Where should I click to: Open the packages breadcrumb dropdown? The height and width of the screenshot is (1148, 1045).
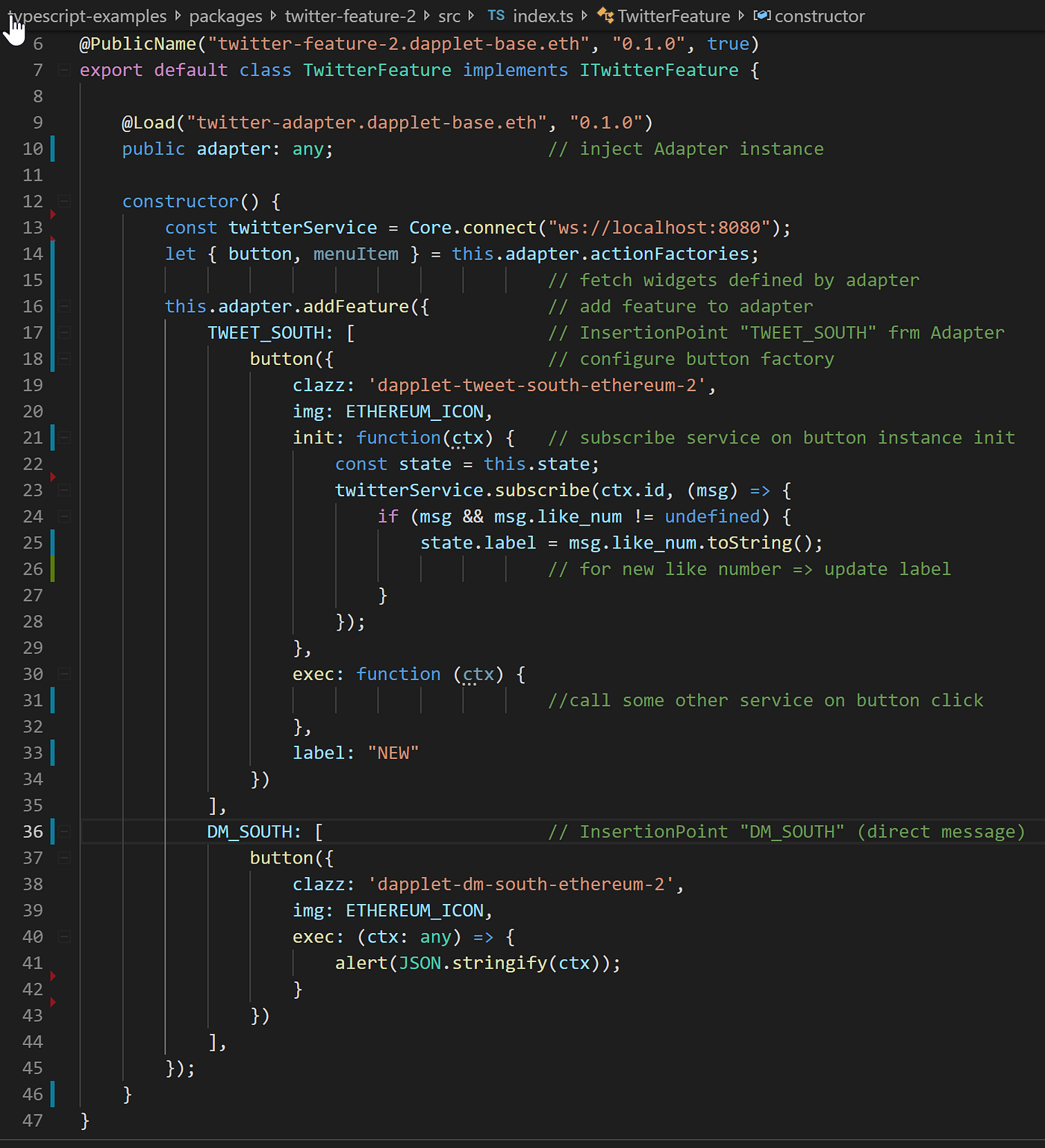pos(225,16)
